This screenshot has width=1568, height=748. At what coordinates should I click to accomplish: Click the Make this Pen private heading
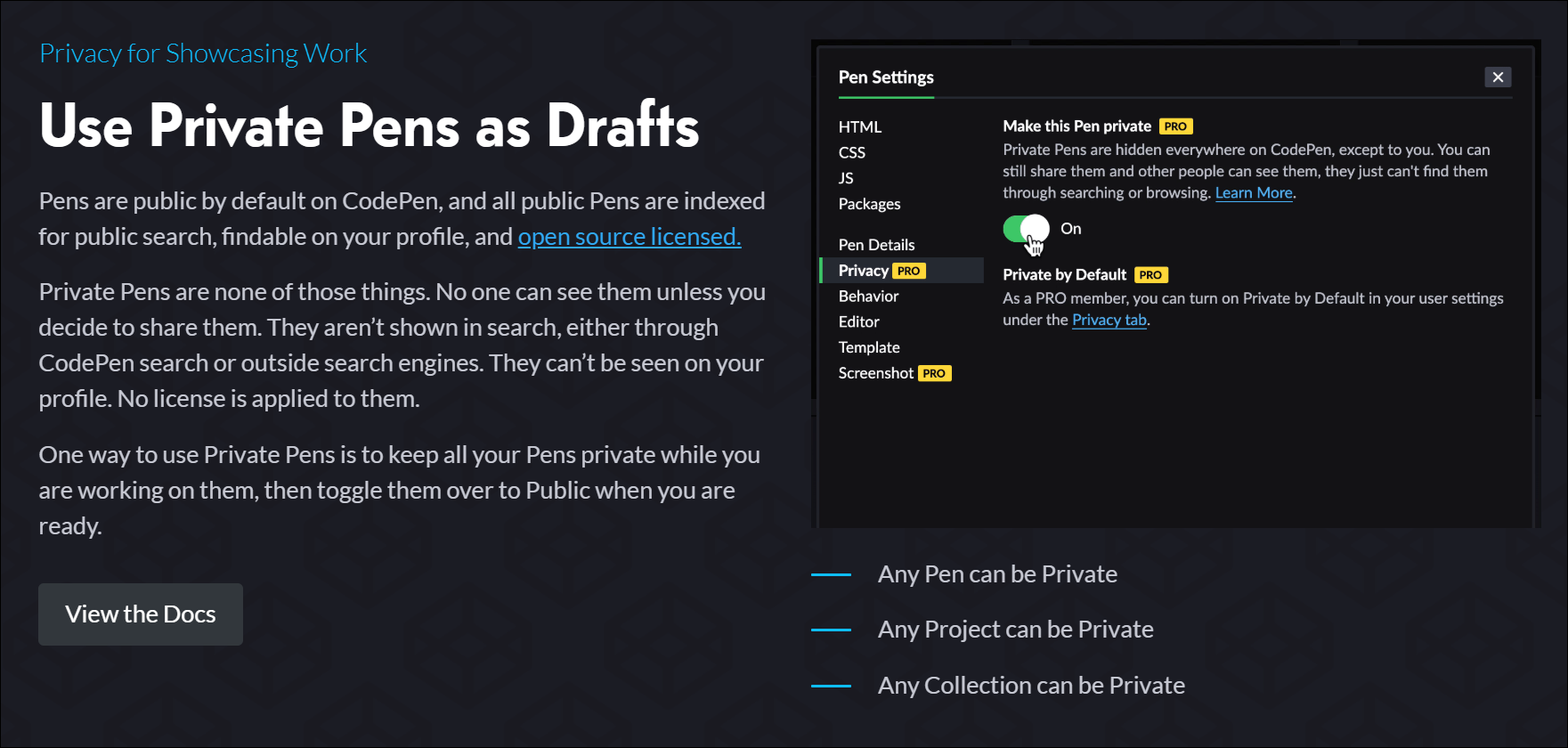1077,126
